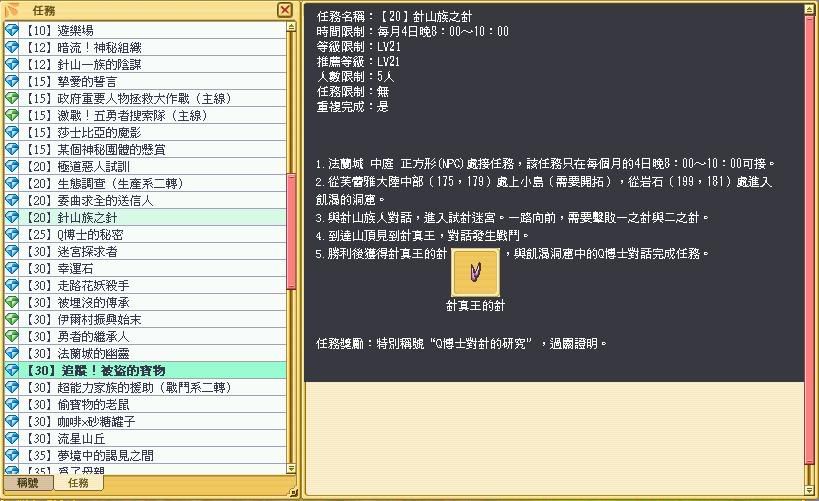Click the green gem beside 激戰！五勇者搜索隊
819x501 pixels.
(x=12, y=116)
